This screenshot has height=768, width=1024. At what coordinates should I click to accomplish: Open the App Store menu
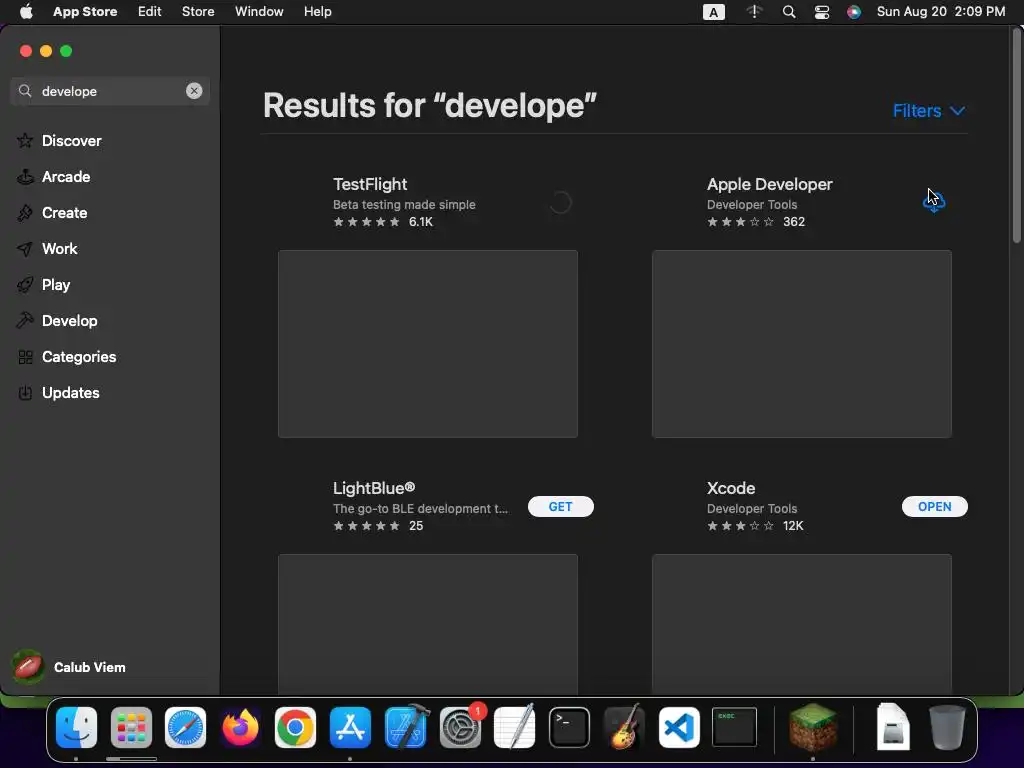pos(85,11)
